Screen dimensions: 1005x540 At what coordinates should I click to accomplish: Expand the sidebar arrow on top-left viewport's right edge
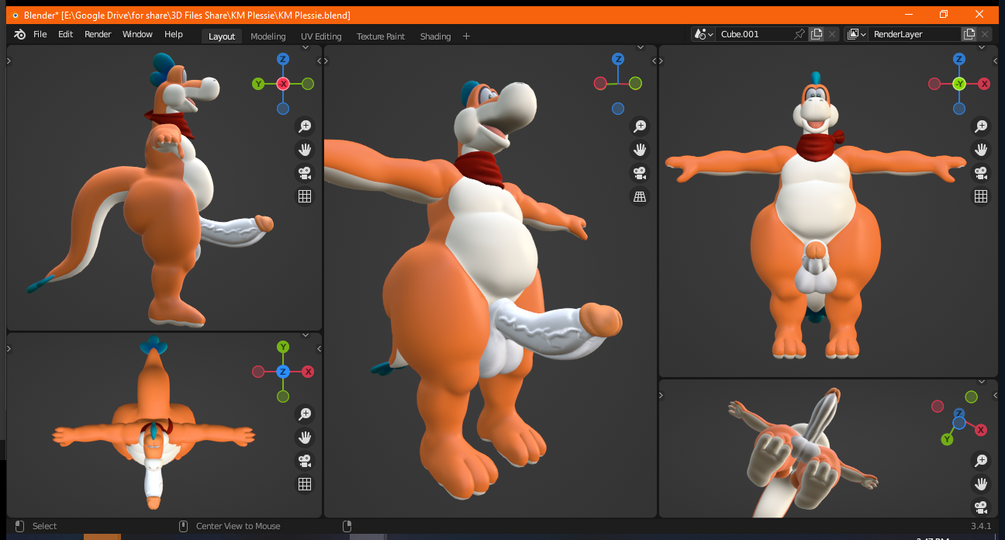click(319, 61)
